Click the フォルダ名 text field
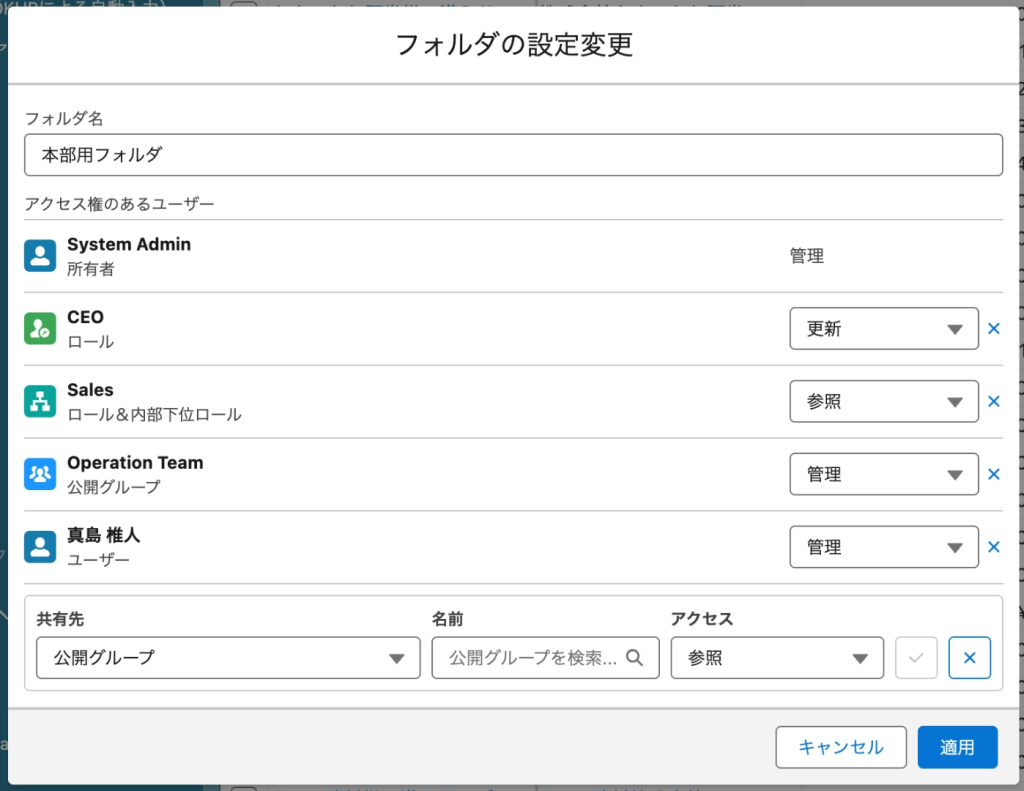1024x791 pixels. click(x=513, y=155)
